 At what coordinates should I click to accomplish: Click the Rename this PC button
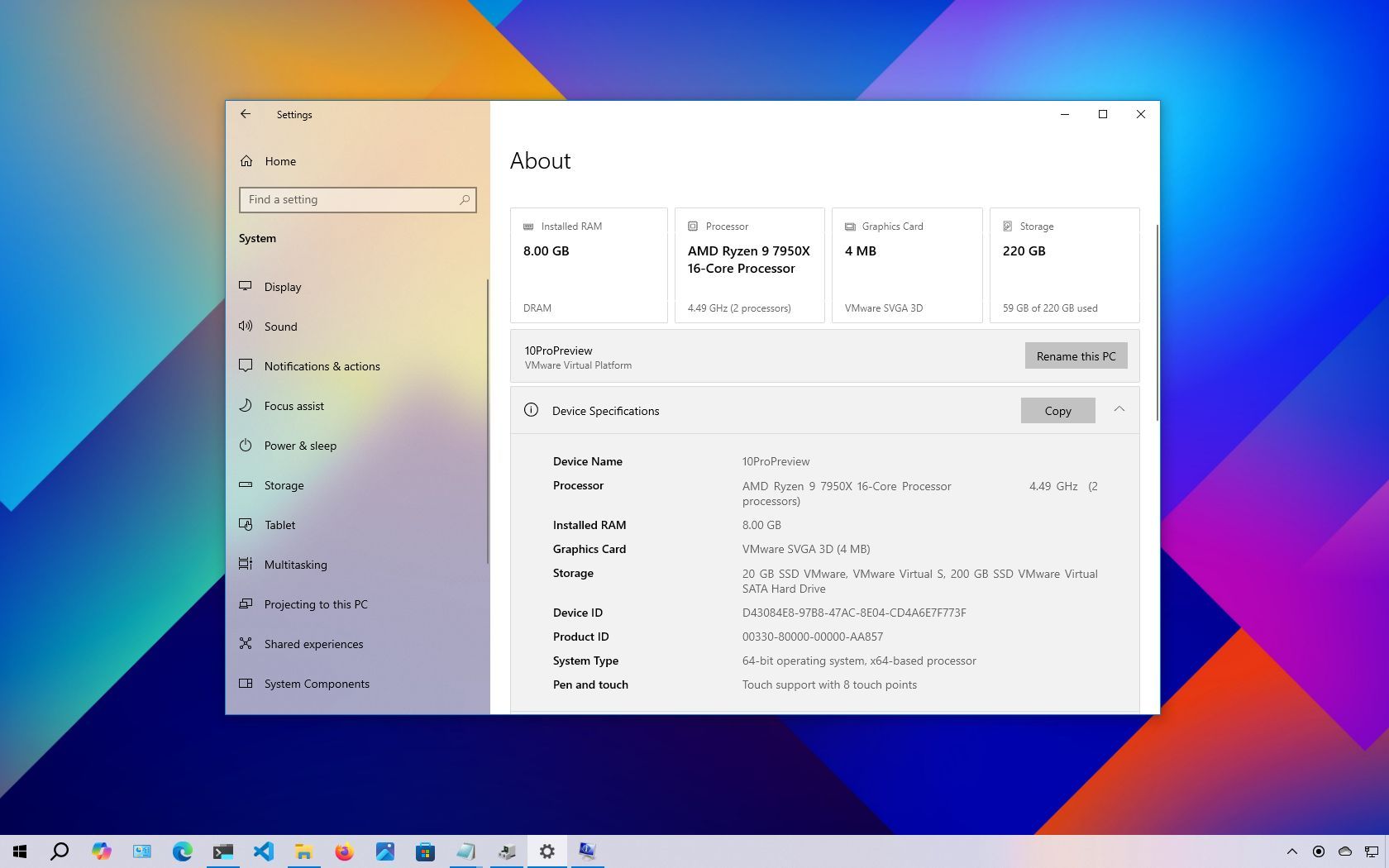[1076, 356]
